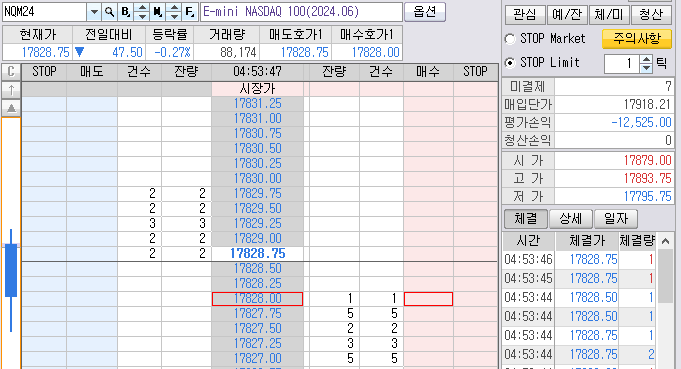Click the trade row timed 04:53:45
The image size is (681, 369).
[579, 279]
